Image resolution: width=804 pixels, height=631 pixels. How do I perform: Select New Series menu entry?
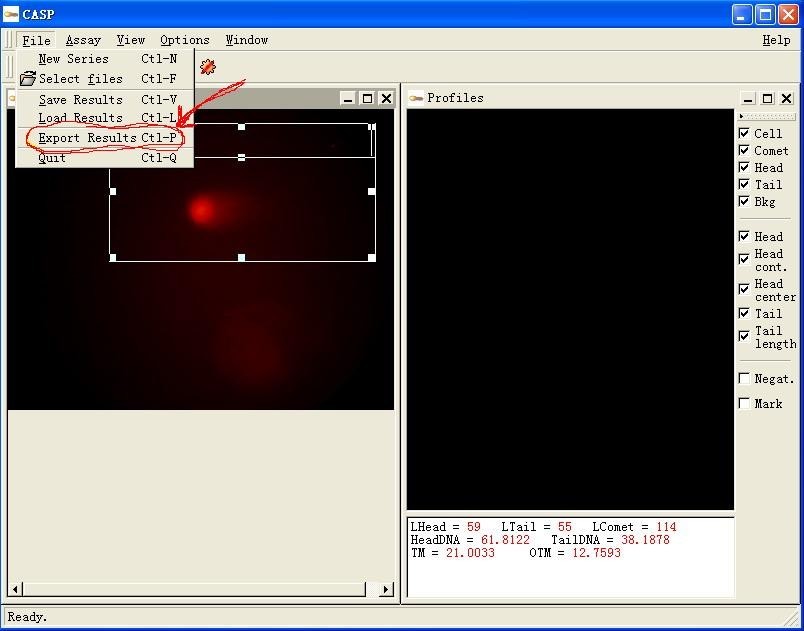pyautogui.click(x=74, y=59)
